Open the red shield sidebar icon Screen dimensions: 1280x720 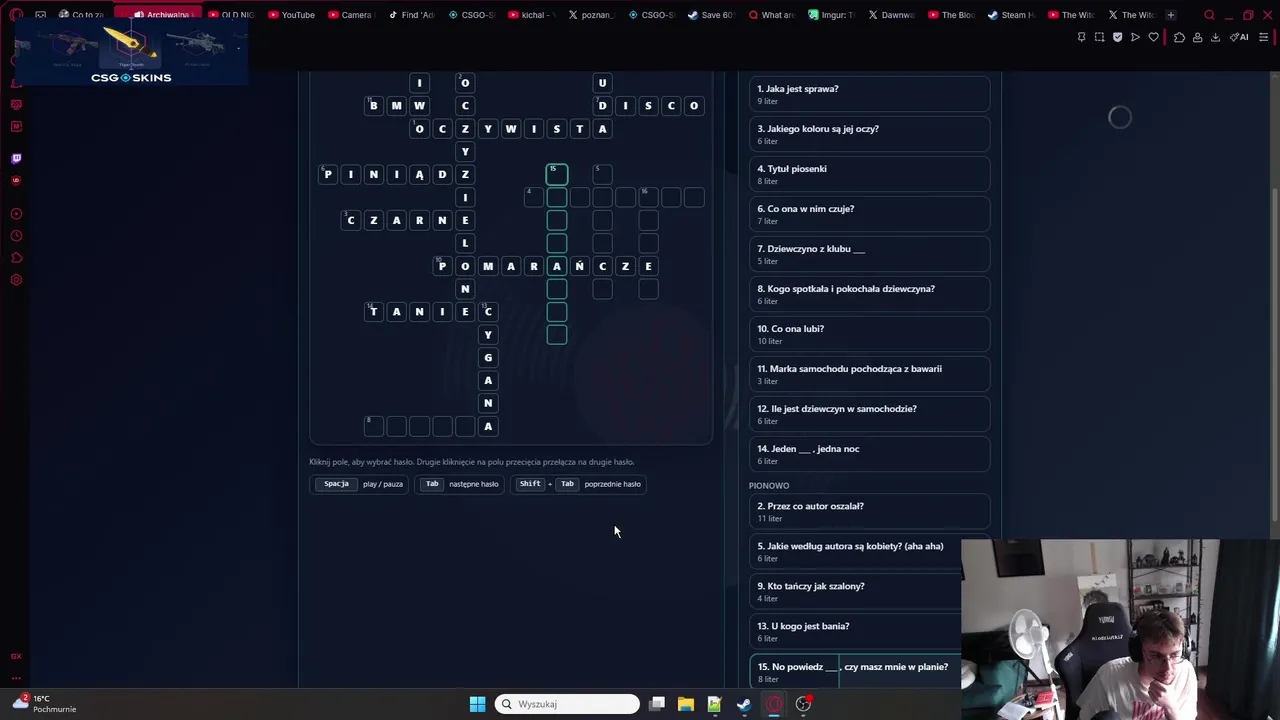click(x=16, y=180)
